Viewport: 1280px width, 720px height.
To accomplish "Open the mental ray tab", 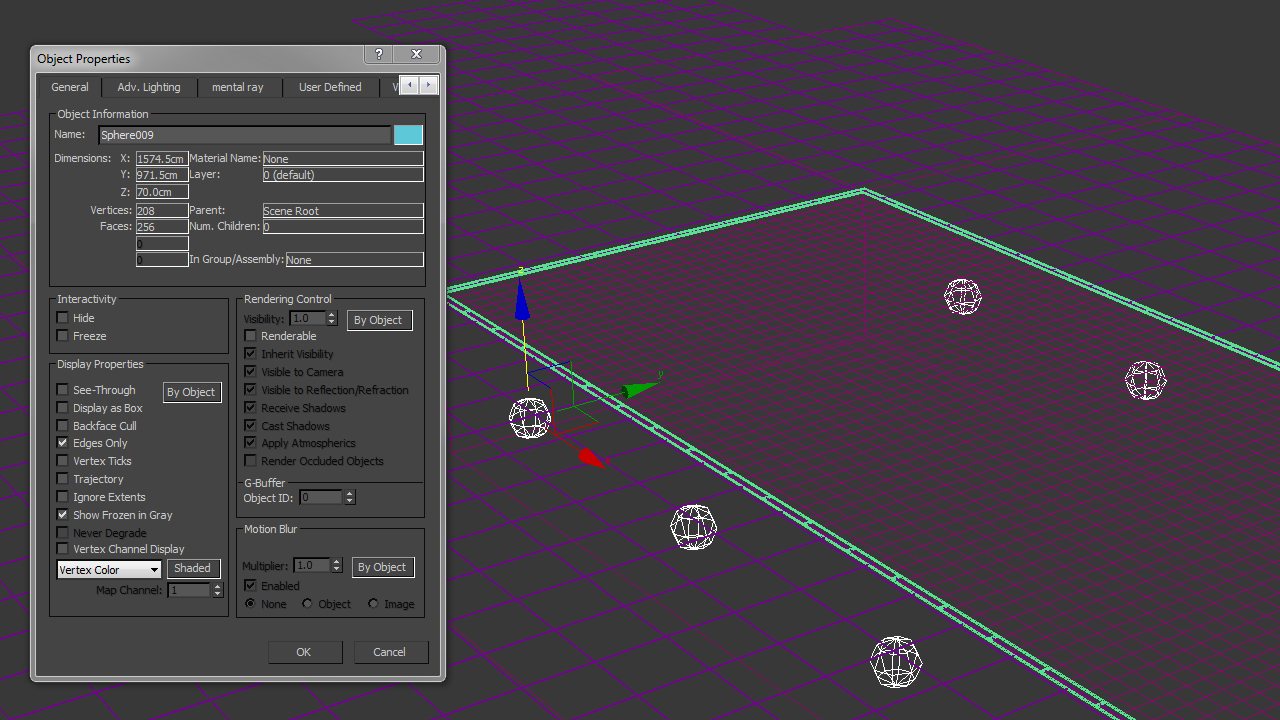I will pyautogui.click(x=238, y=87).
